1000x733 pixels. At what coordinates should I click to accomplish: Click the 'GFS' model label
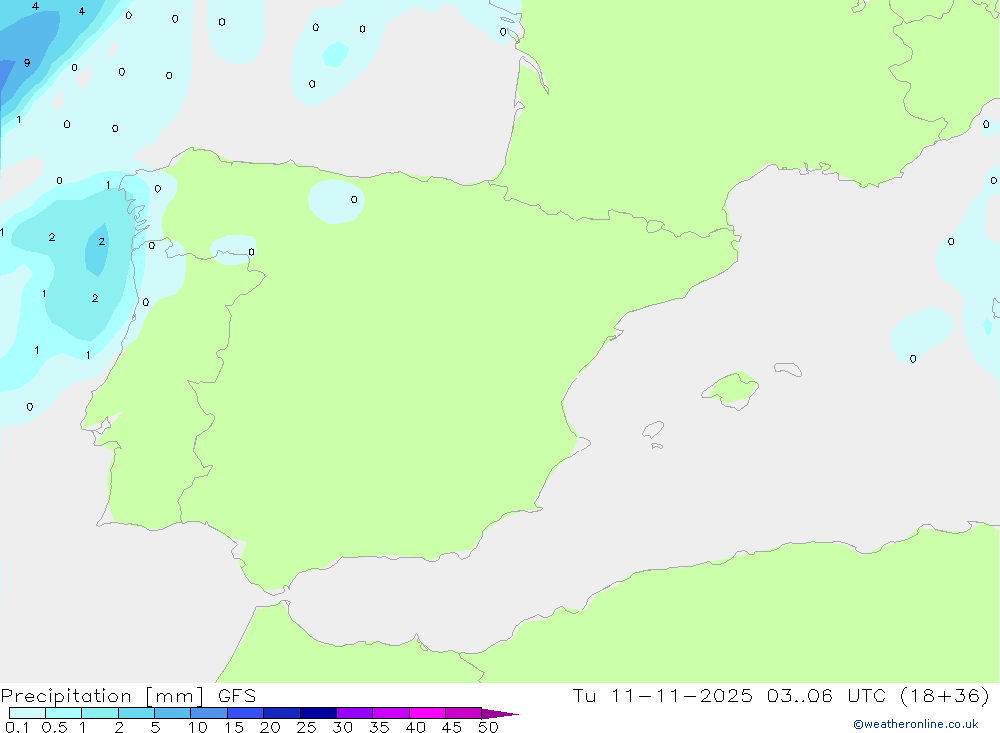[x=237, y=696]
